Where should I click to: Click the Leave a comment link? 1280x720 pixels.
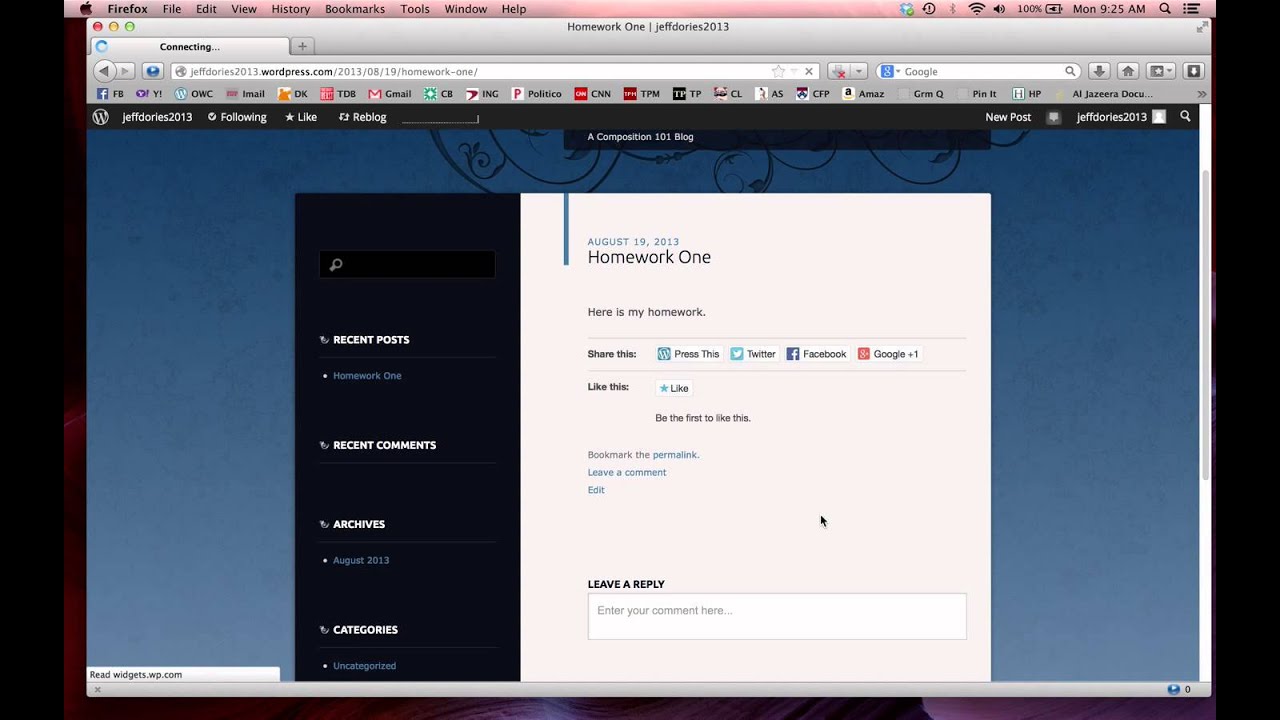click(627, 472)
